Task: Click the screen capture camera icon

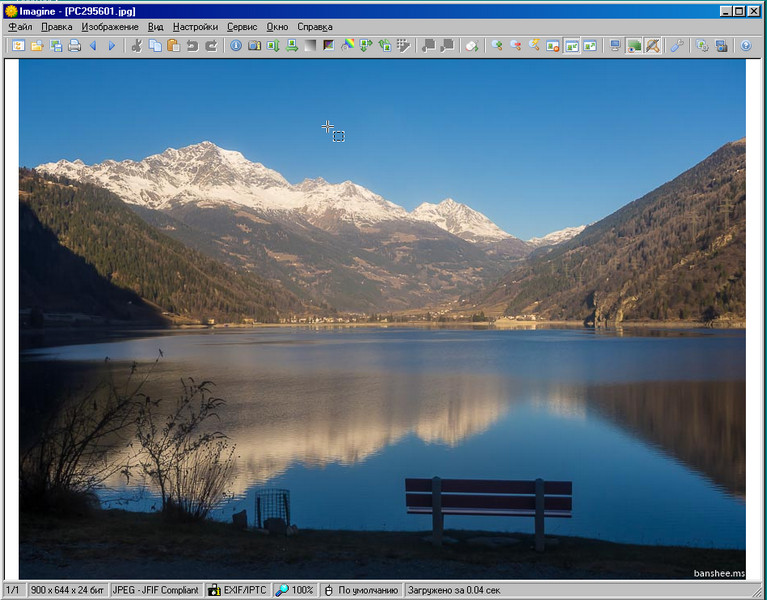Action: (x=721, y=45)
